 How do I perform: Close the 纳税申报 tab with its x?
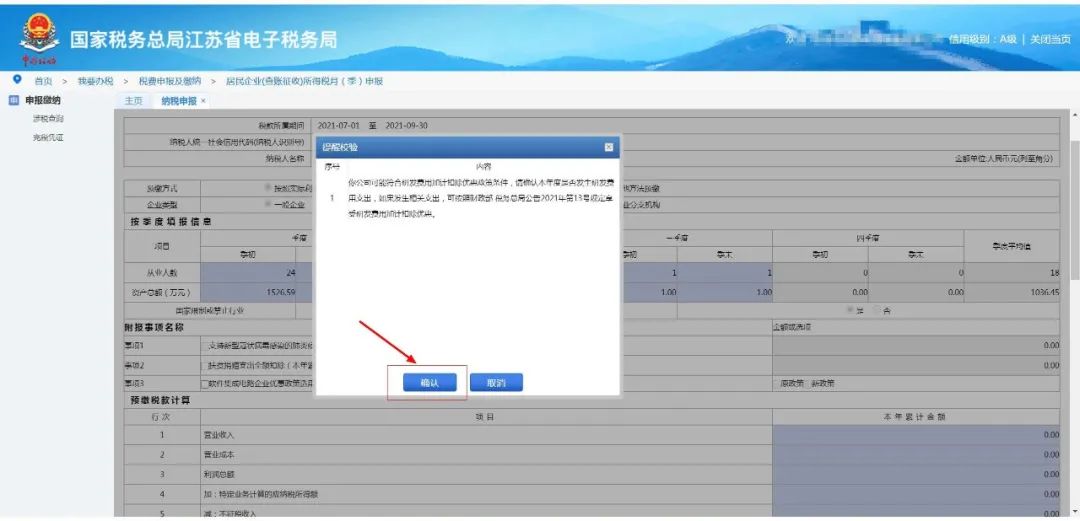(x=203, y=101)
